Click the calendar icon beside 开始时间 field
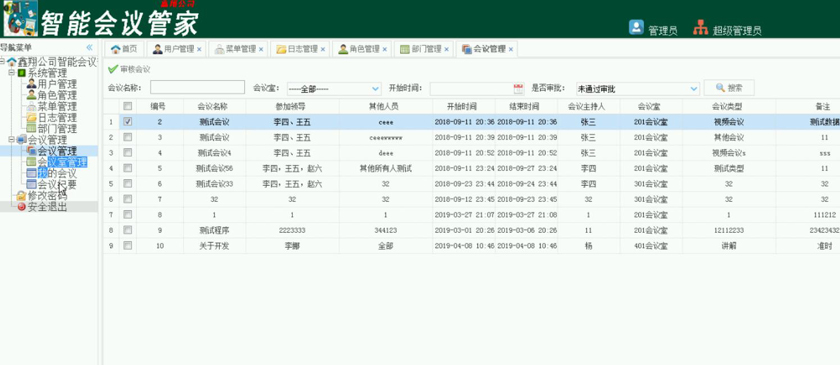Image resolution: width=840 pixels, height=365 pixels. coord(518,88)
